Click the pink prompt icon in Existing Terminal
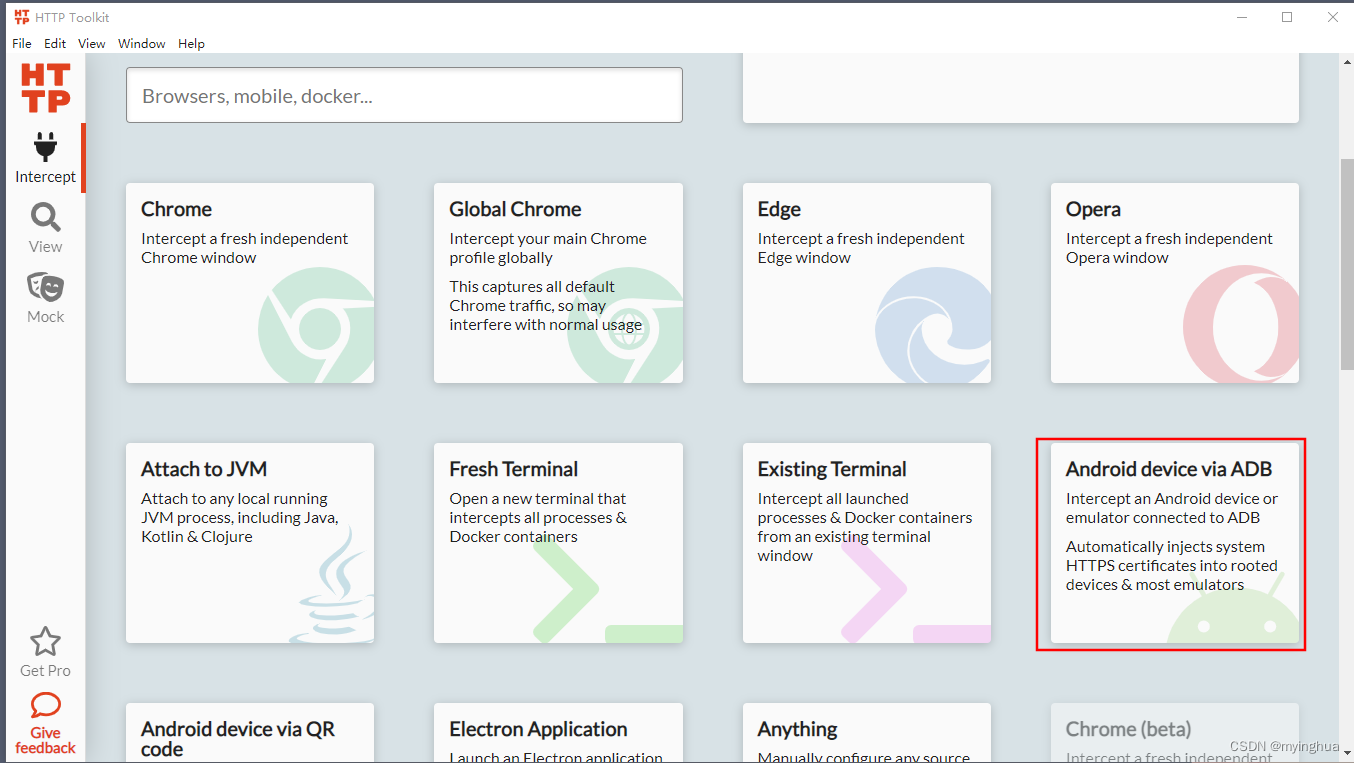 click(916, 590)
